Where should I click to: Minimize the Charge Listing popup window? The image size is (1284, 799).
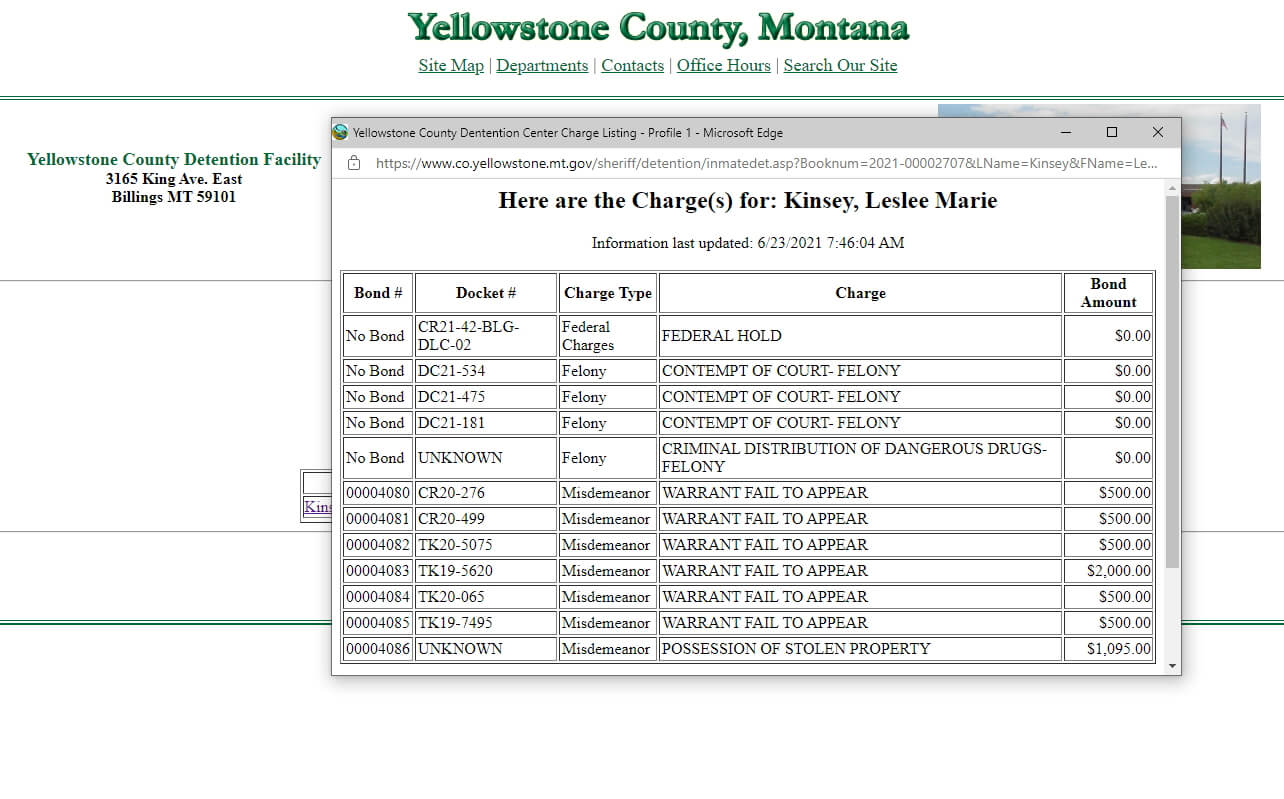[1065, 132]
